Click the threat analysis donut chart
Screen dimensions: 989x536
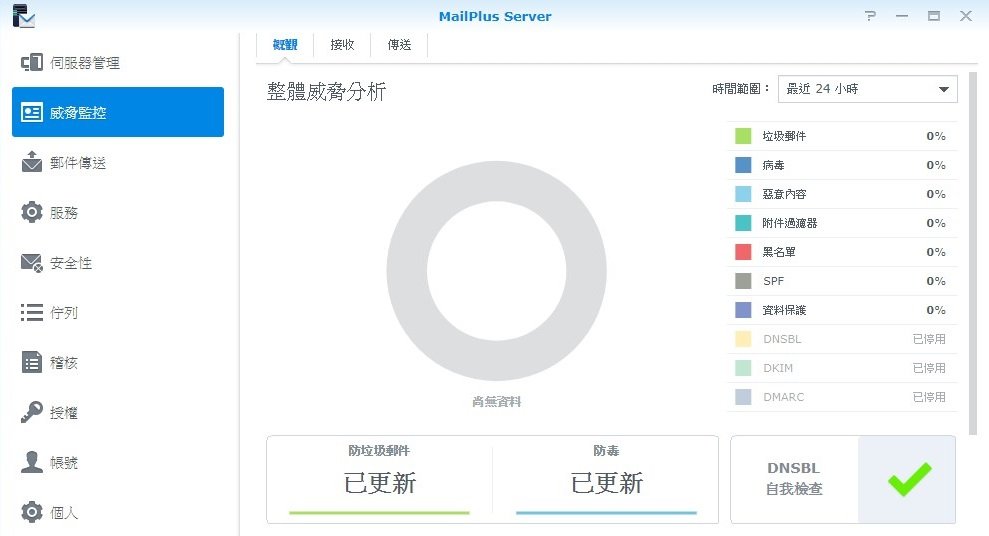click(496, 271)
